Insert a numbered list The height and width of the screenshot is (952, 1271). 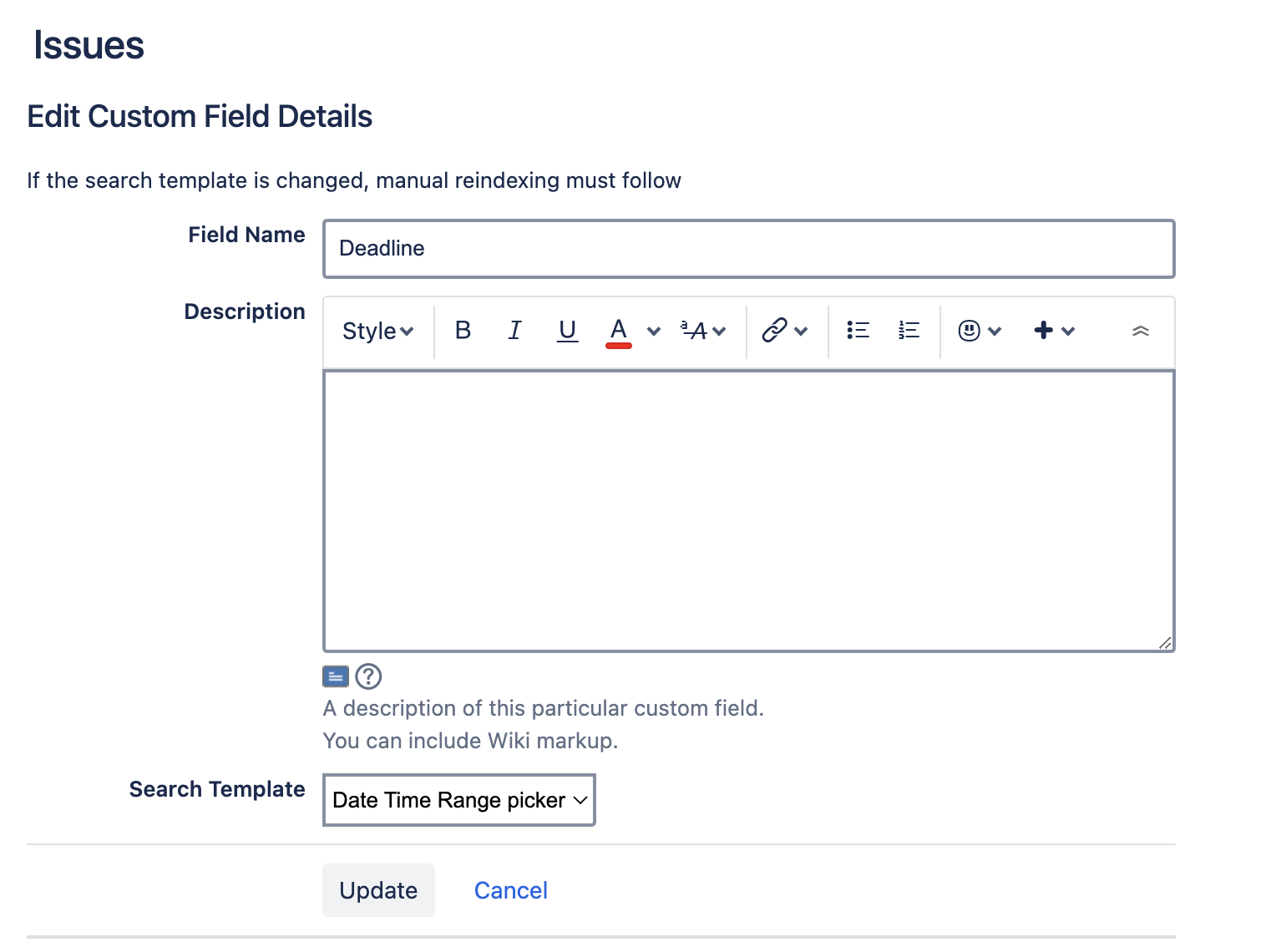point(908,331)
